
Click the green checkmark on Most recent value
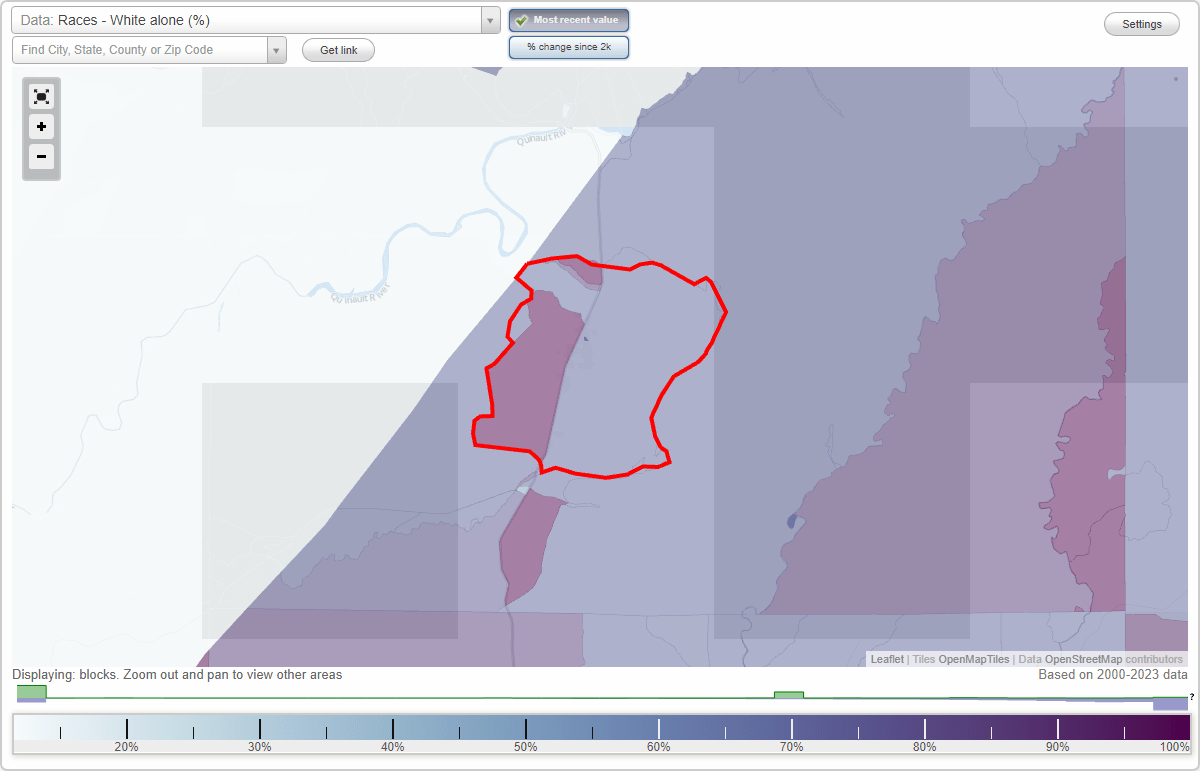pos(521,20)
